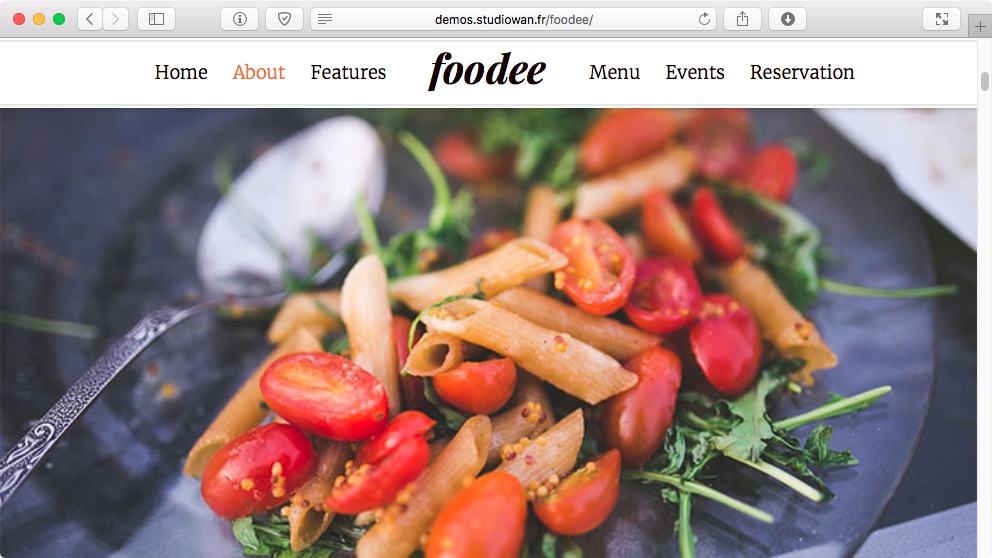
Task: Click the privacy shield icon
Action: [284, 19]
